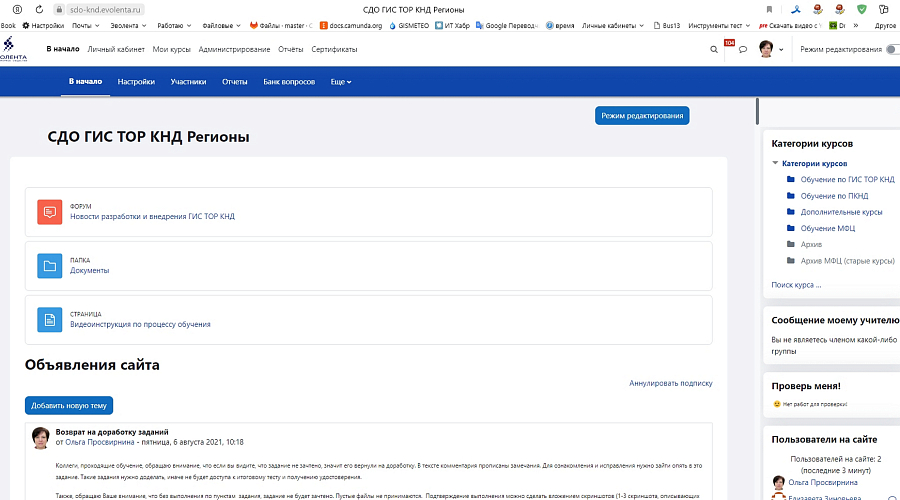Image resolution: width=900 pixels, height=500 pixels.
Task: Collapse the Категории курсов tree
Action: coord(775,163)
